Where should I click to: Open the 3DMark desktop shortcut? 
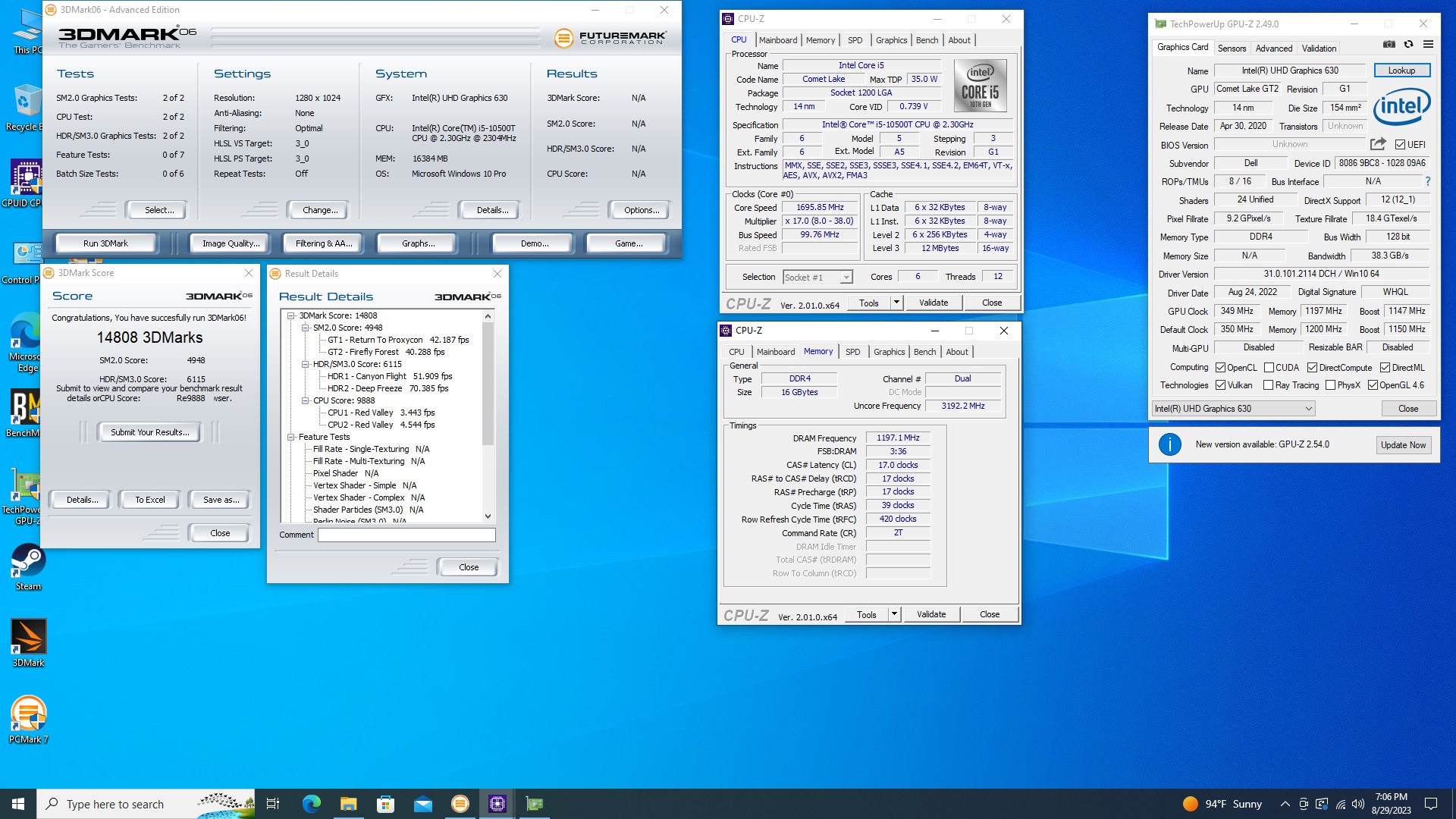28,642
